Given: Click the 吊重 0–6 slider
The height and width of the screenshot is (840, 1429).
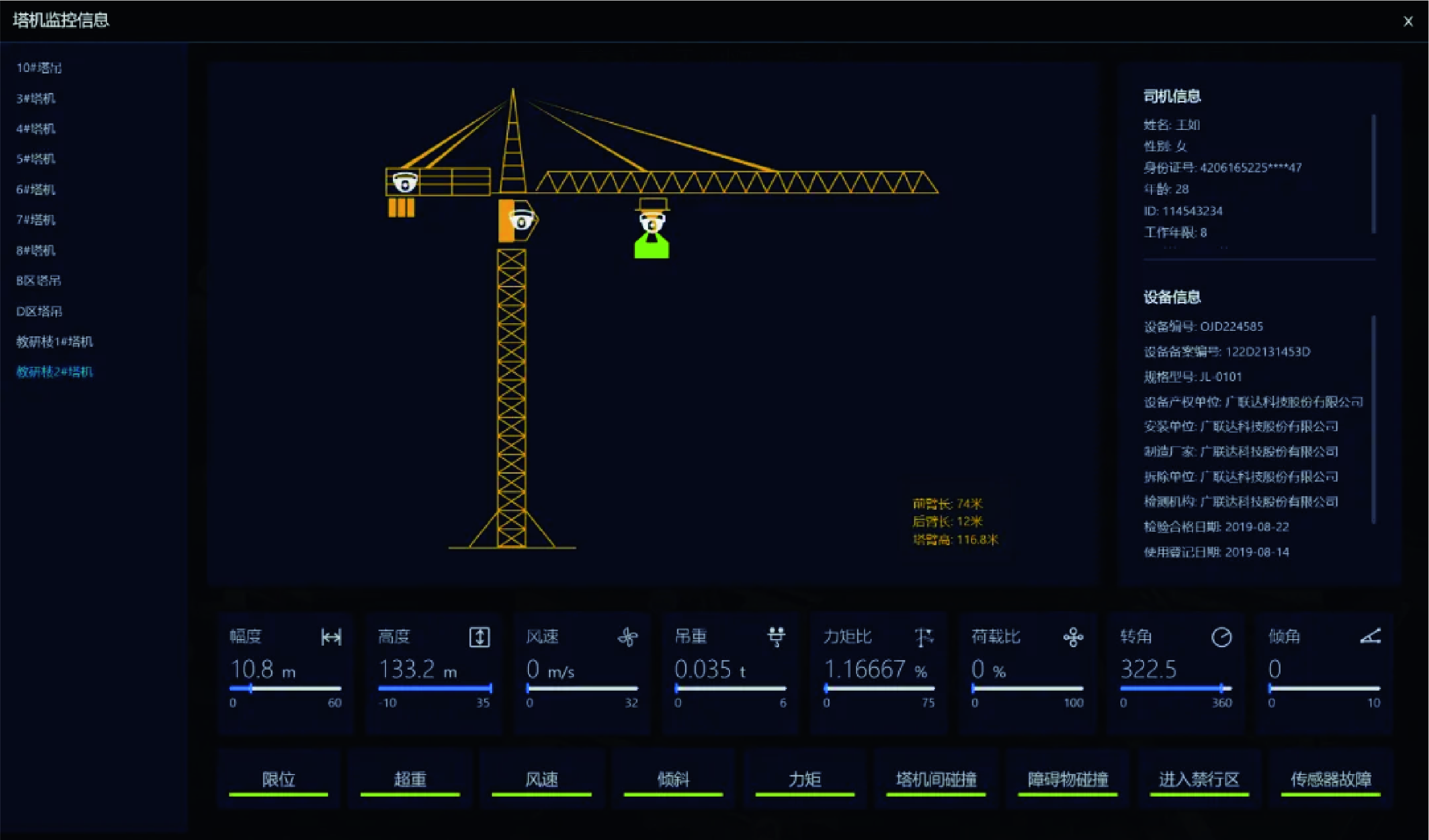Looking at the screenshot, I should pyautogui.click(x=731, y=689).
